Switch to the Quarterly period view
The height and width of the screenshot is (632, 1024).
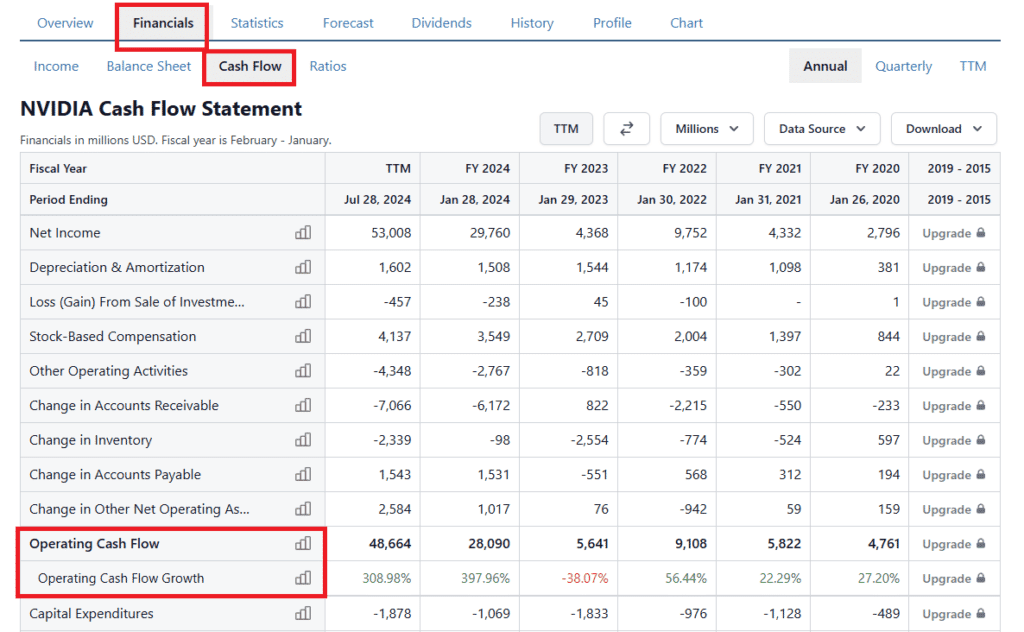coord(903,66)
